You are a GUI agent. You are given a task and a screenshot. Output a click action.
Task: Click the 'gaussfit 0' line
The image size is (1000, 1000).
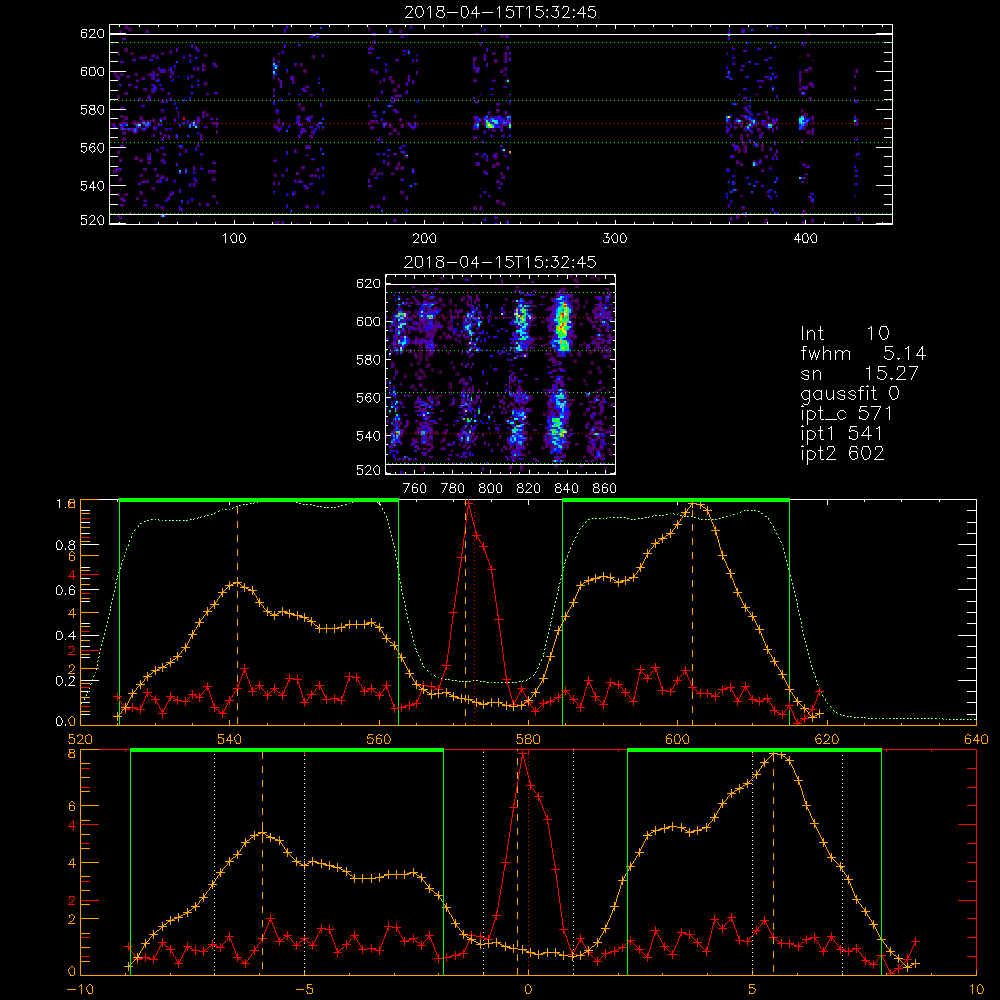tap(850, 394)
